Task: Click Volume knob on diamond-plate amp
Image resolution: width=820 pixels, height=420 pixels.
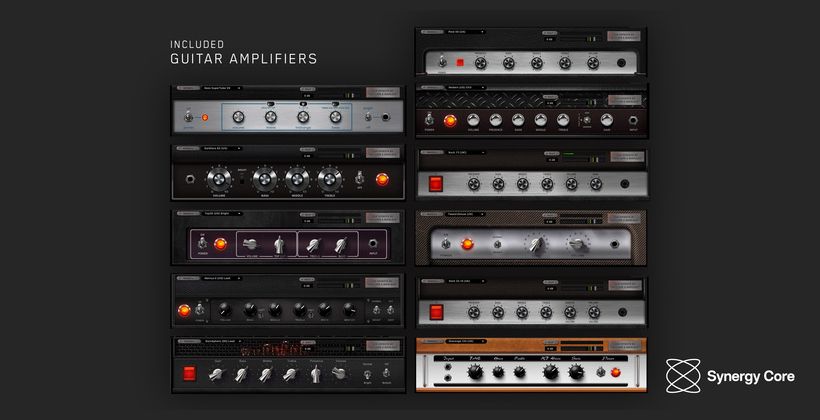Action: (x=473, y=120)
